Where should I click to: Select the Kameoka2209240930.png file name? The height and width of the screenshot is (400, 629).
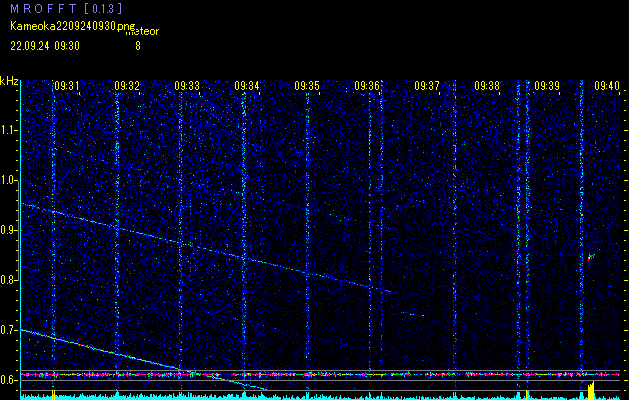(x=73, y=26)
